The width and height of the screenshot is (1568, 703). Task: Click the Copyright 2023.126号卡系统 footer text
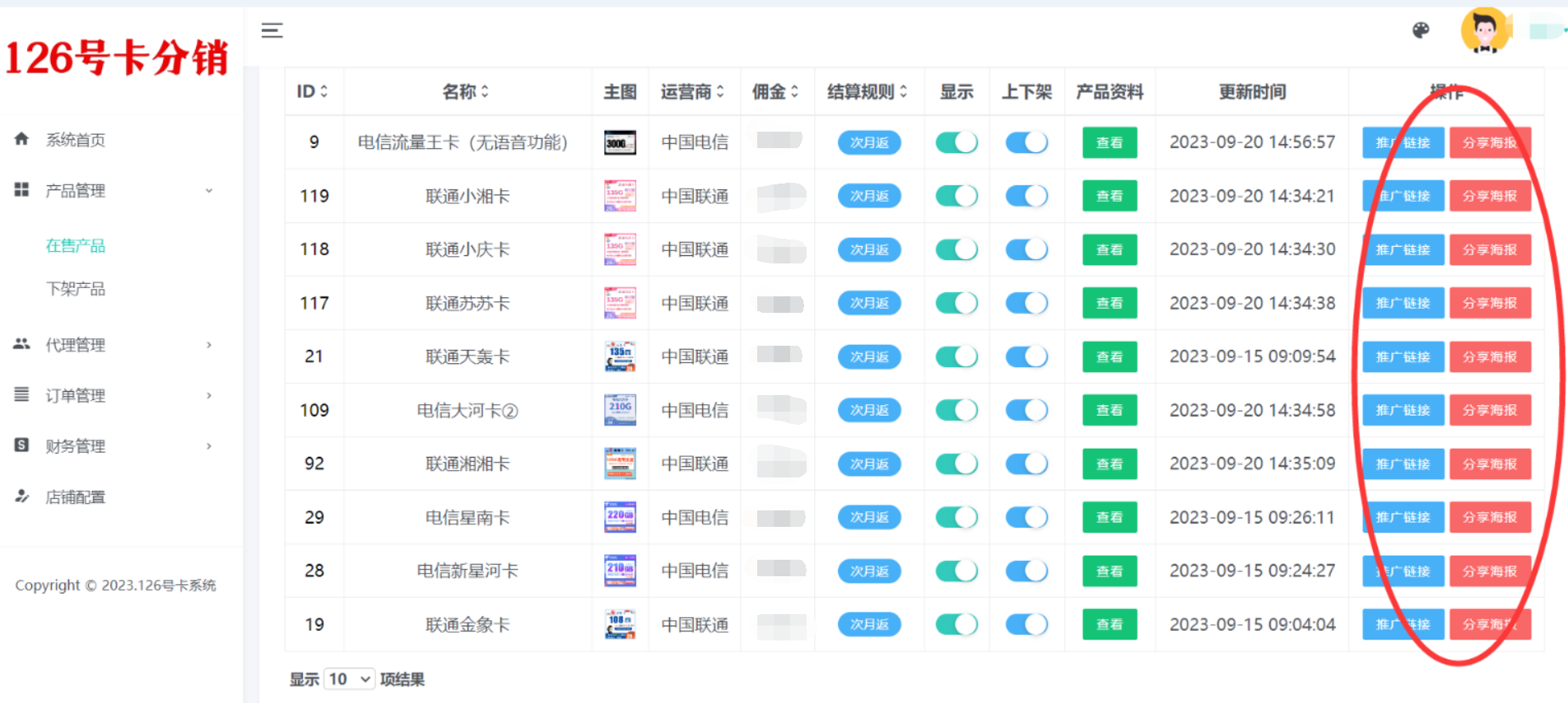[115, 585]
